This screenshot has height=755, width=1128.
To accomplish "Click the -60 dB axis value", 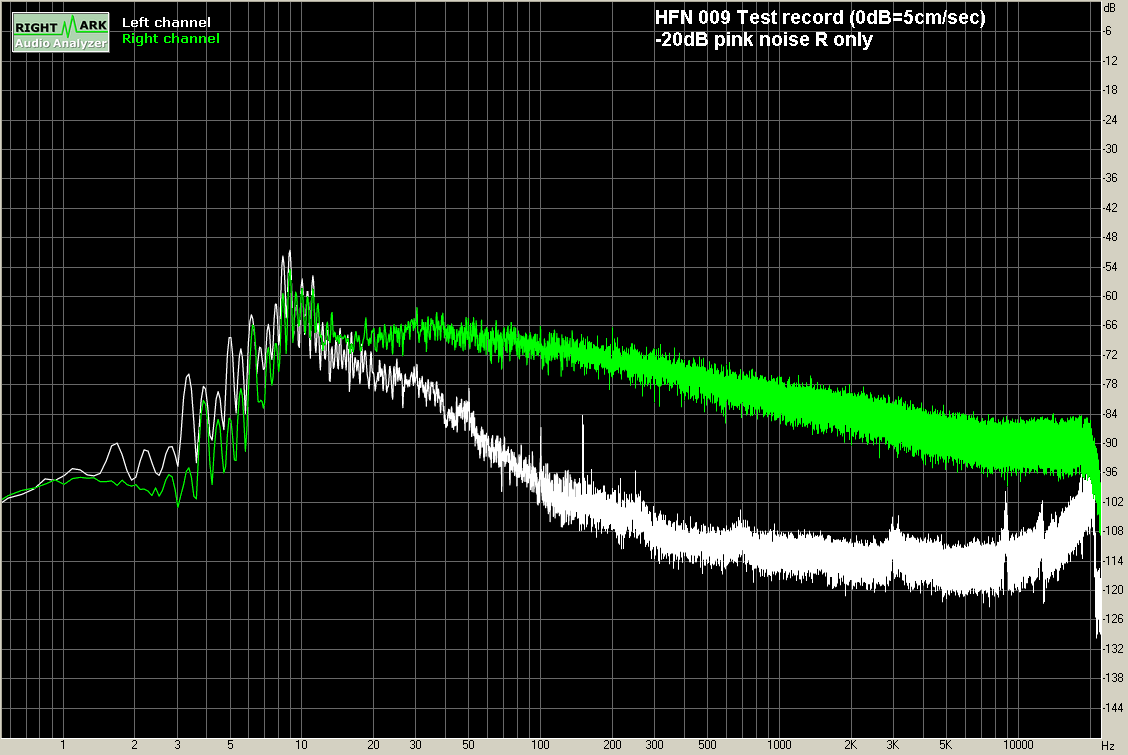I will (1110, 296).
